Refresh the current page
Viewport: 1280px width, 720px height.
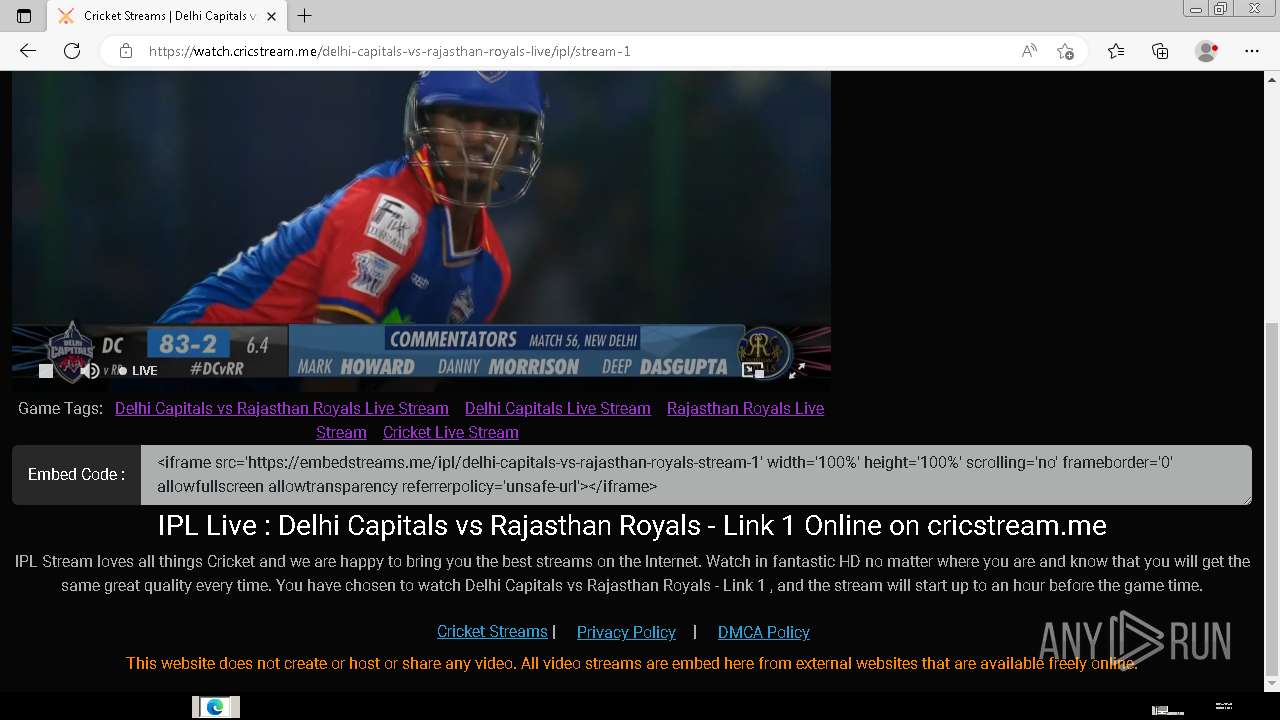[x=72, y=51]
